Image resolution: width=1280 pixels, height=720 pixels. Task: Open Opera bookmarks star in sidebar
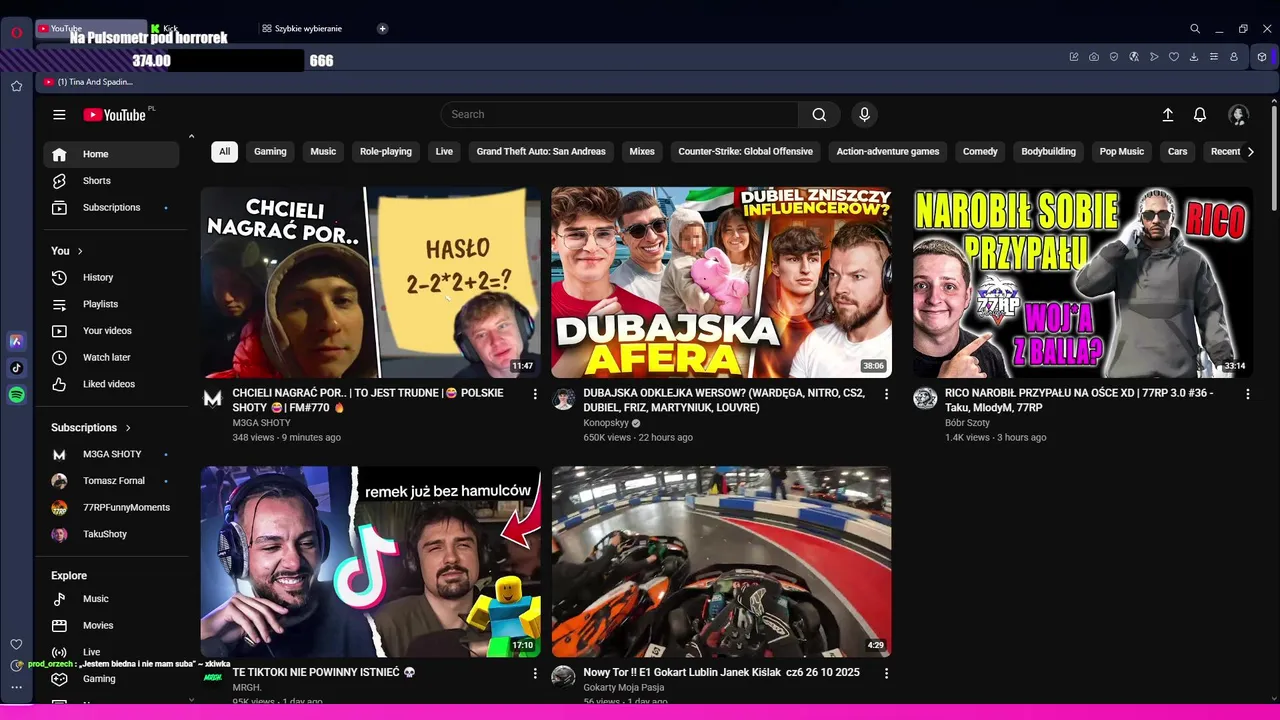click(17, 86)
